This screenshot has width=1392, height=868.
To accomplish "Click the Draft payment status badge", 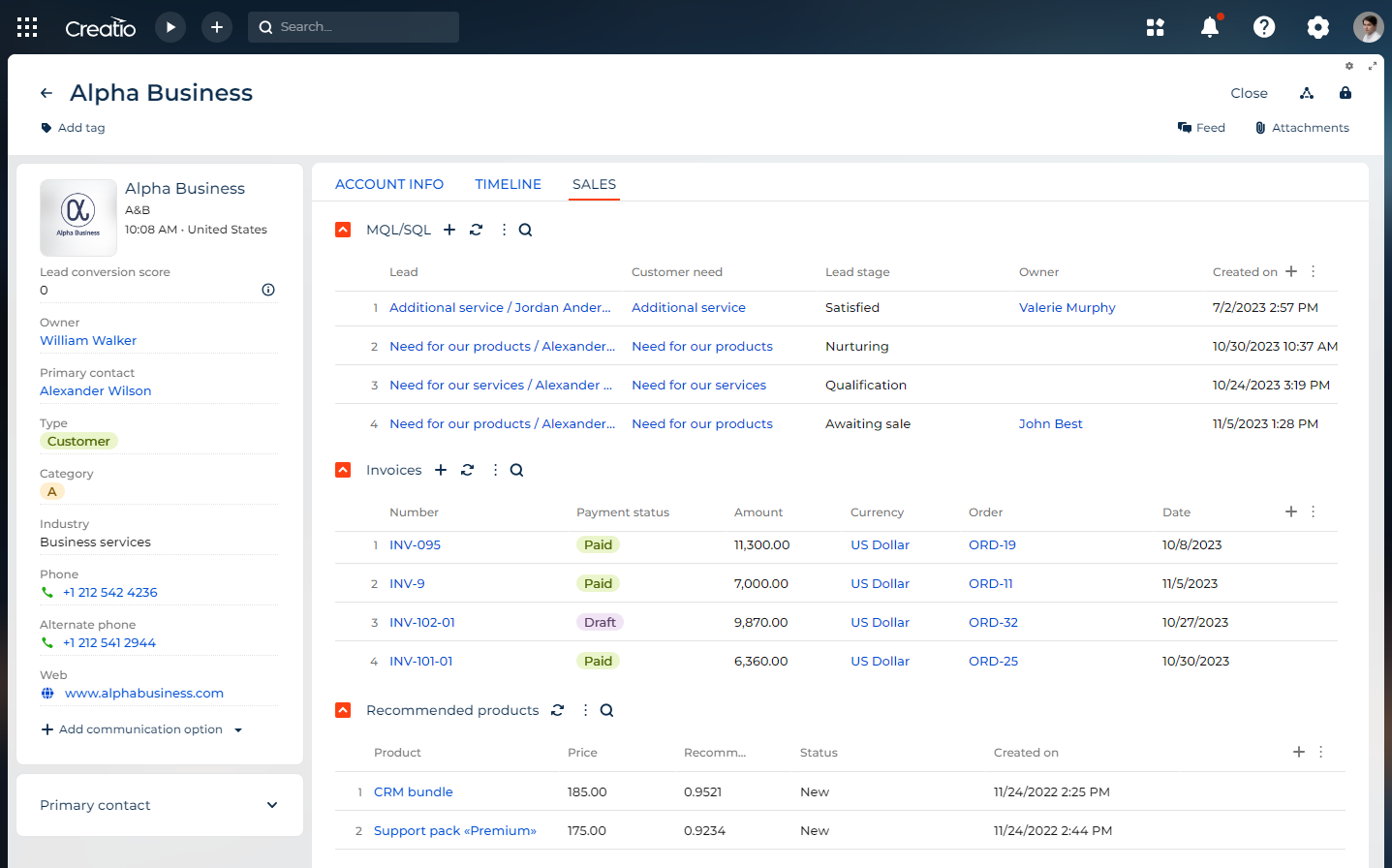I will click(600, 623).
